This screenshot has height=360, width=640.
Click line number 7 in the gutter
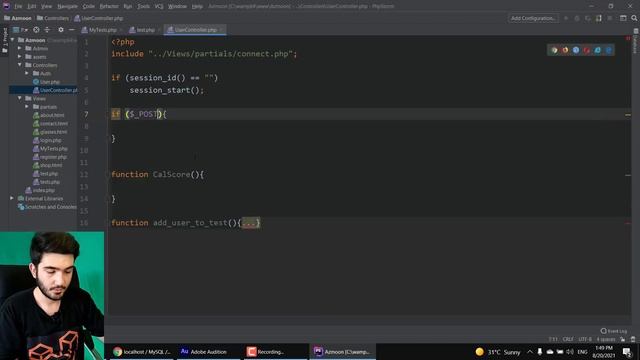86,114
